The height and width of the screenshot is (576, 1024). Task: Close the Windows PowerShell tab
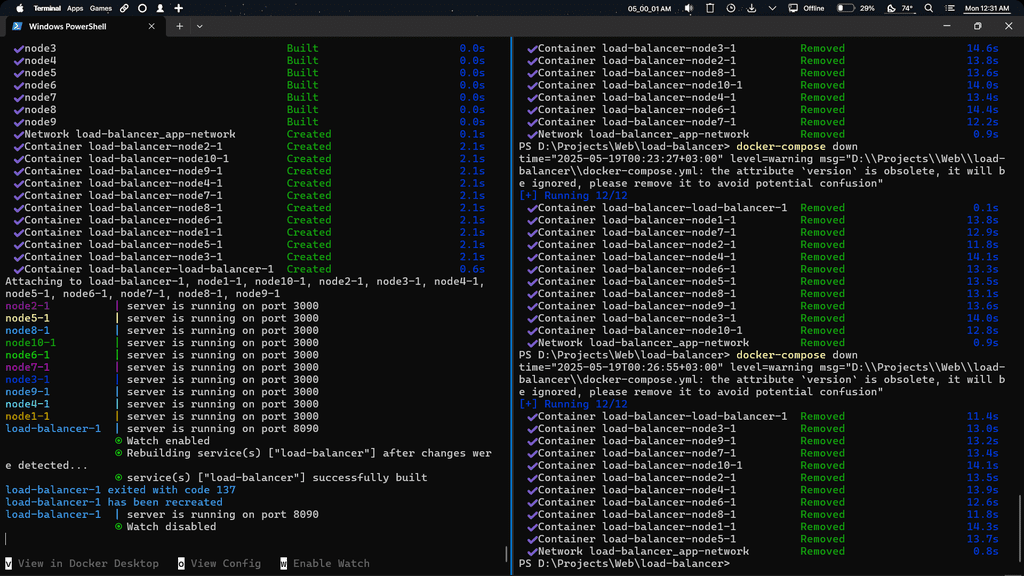152,26
